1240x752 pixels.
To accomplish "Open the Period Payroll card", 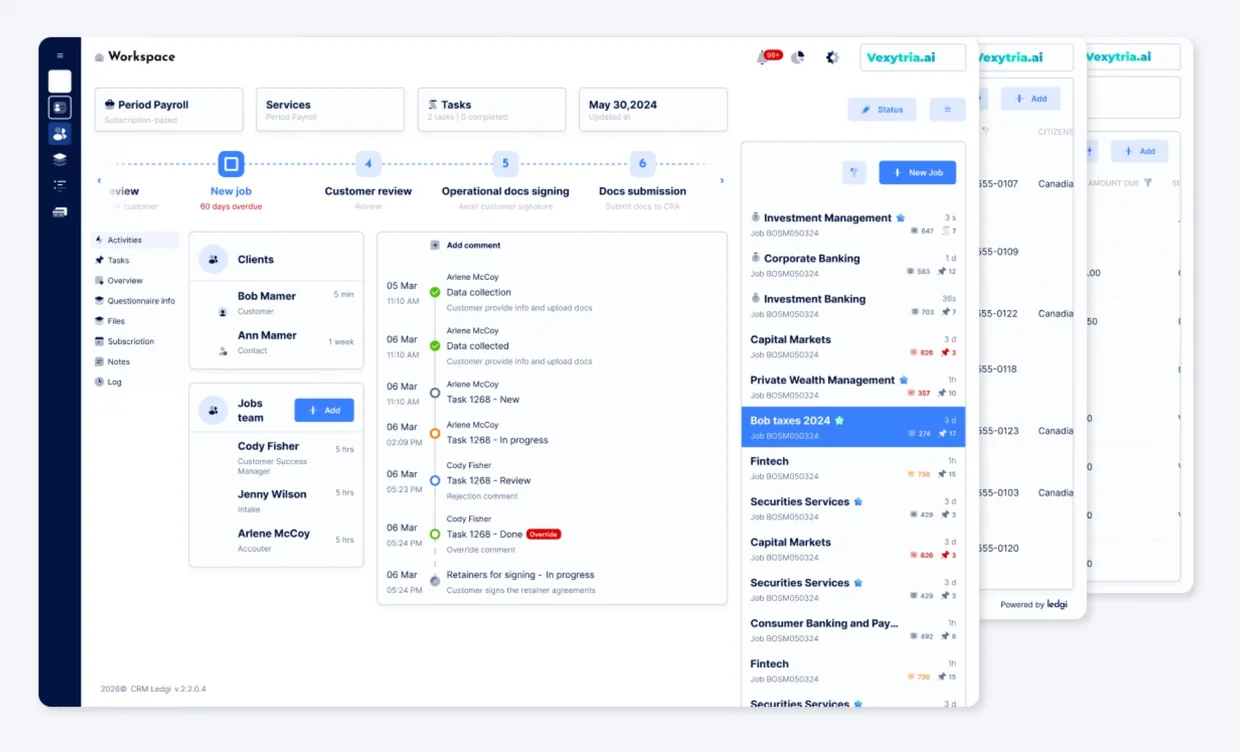I will pyautogui.click(x=169, y=109).
